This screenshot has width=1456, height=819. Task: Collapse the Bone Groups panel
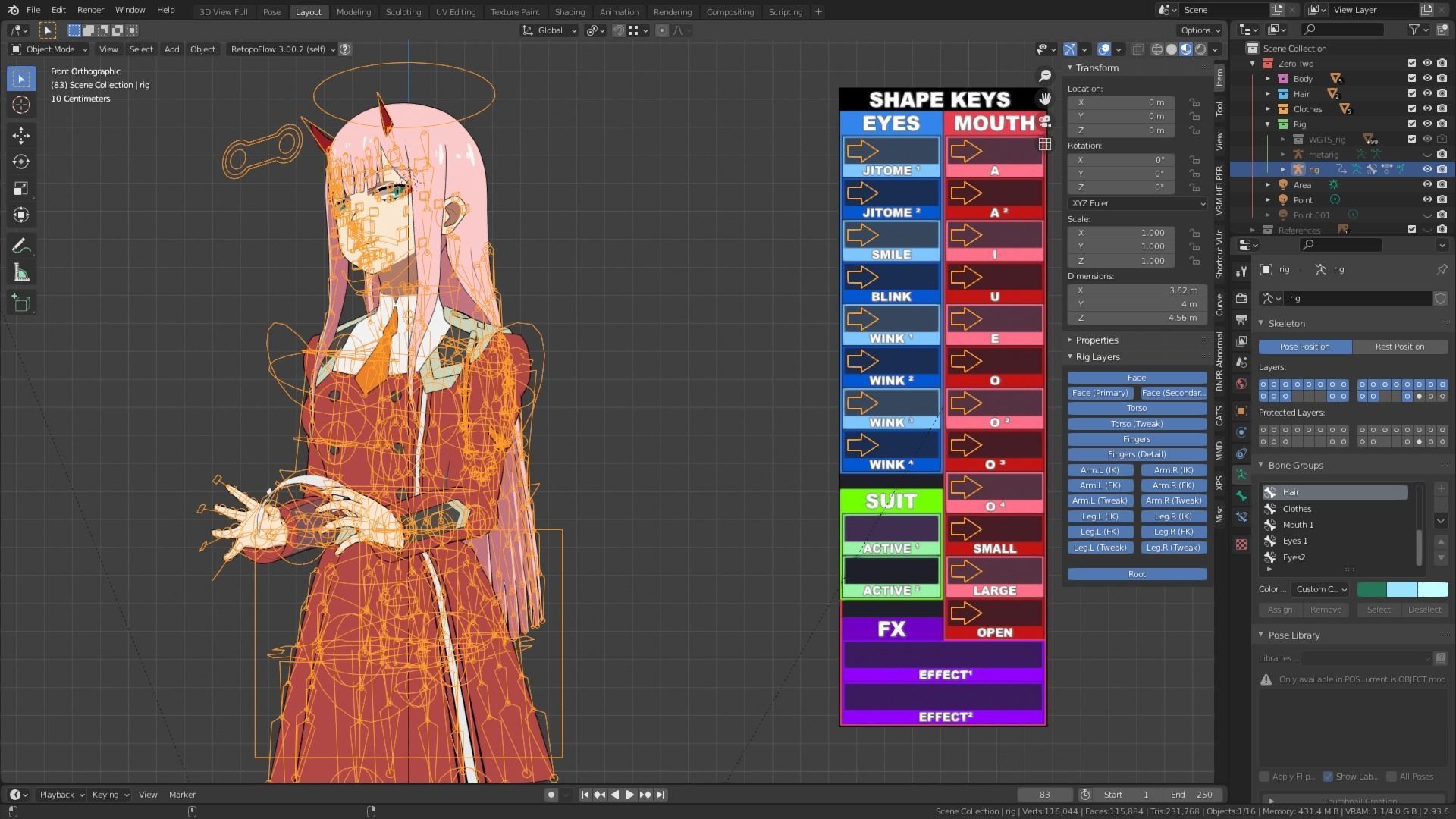click(1294, 465)
